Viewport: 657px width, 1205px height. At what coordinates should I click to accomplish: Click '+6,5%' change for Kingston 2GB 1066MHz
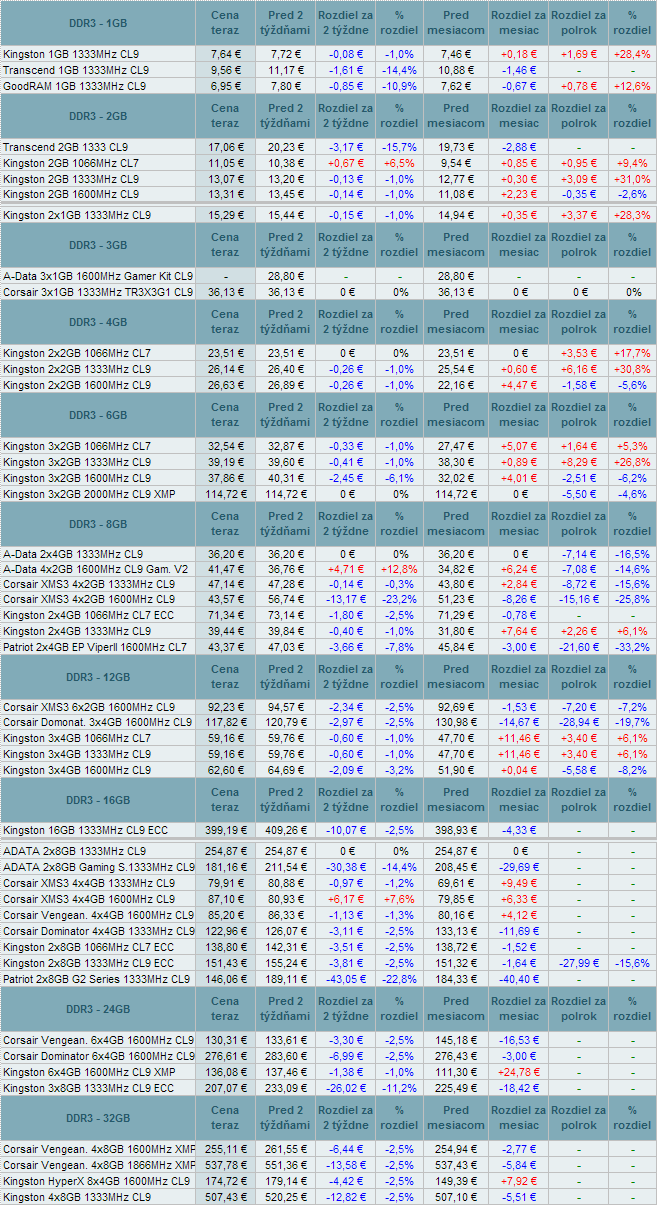(399, 162)
